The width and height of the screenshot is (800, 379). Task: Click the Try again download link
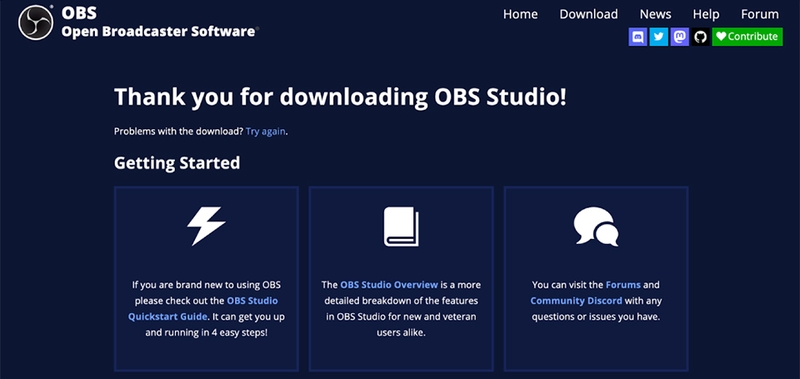click(x=265, y=131)
